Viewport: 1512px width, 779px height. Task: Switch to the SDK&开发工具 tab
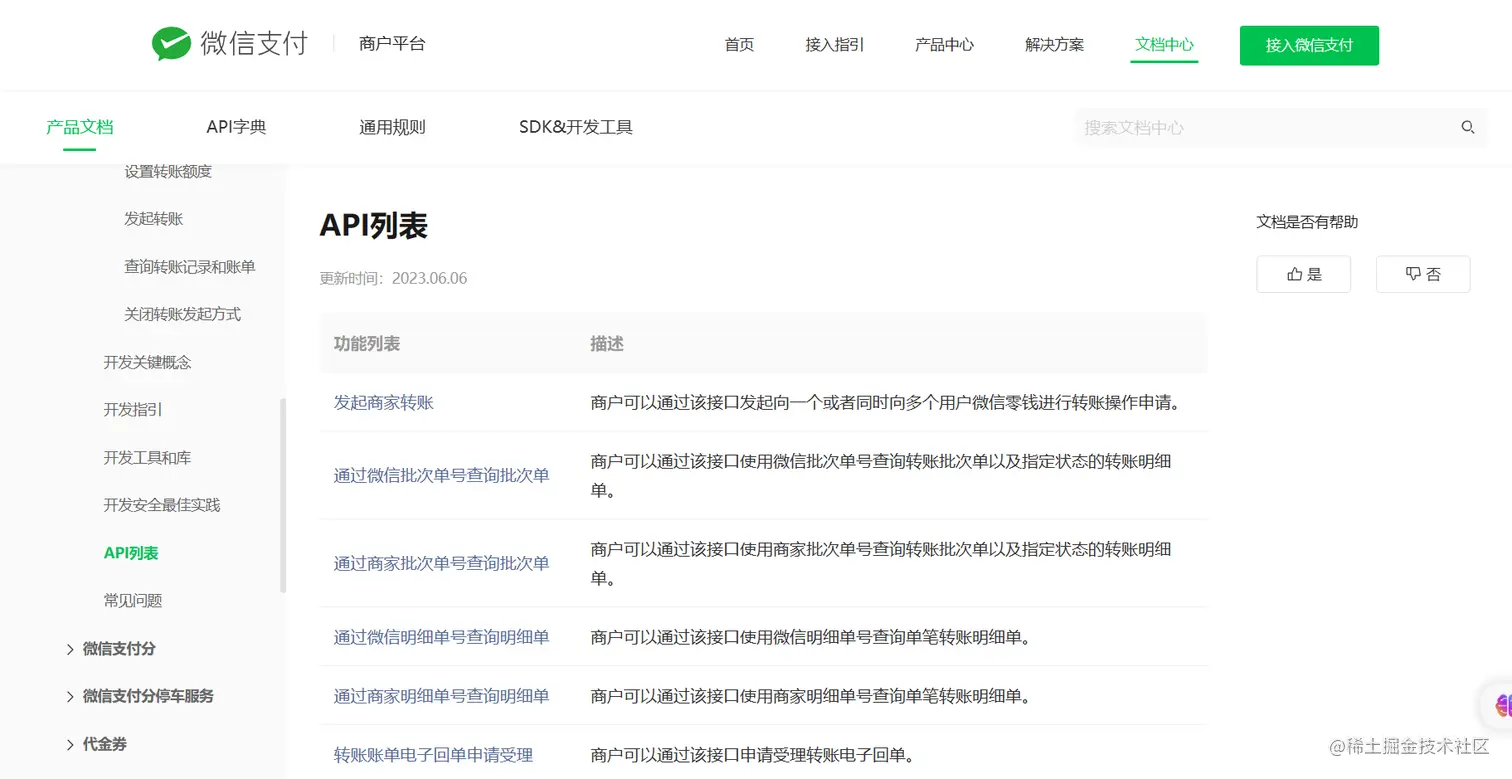575,127
